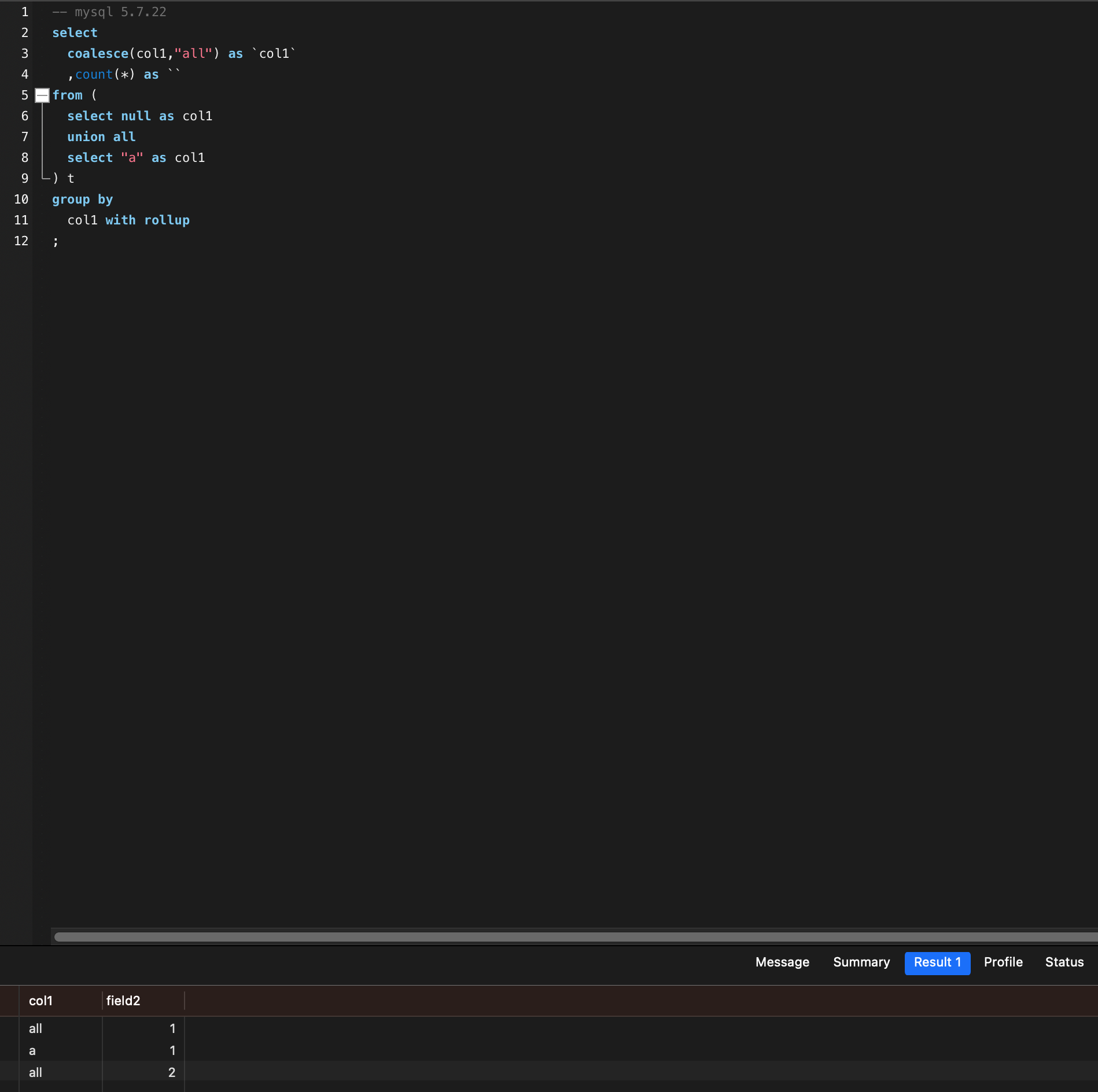This screenshot has width=1098, height=1092.
Task: Place cursor on 'count' function
Action: point(94,75)
